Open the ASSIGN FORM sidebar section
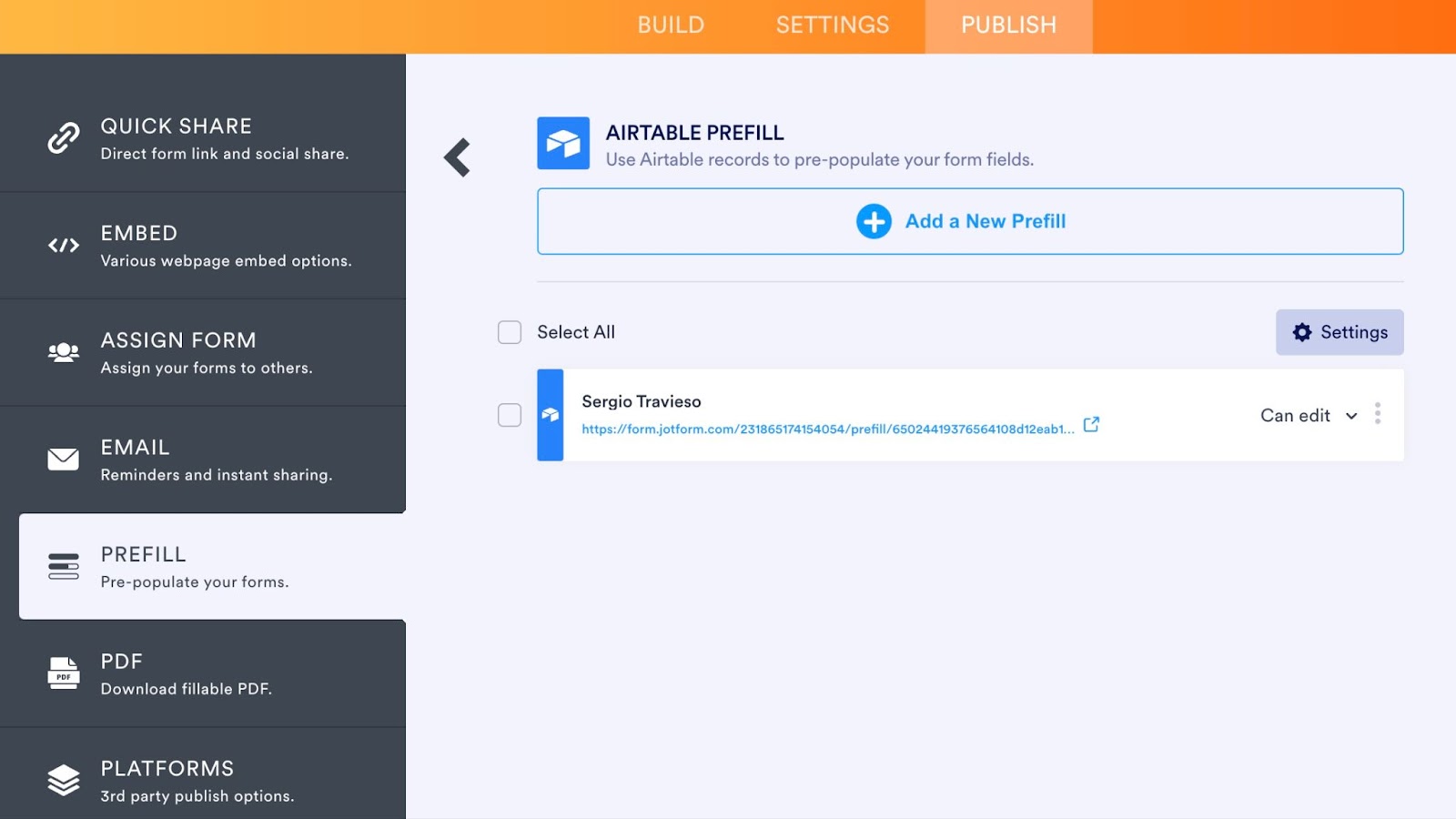This screenshot has height=819, width=1456. coord(203,352)
